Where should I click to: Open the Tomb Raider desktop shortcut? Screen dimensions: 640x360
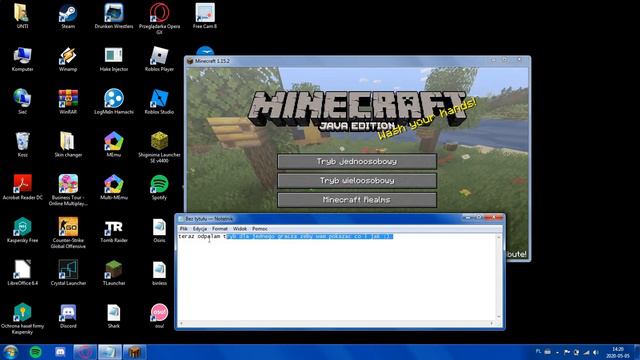click(113, 230)
